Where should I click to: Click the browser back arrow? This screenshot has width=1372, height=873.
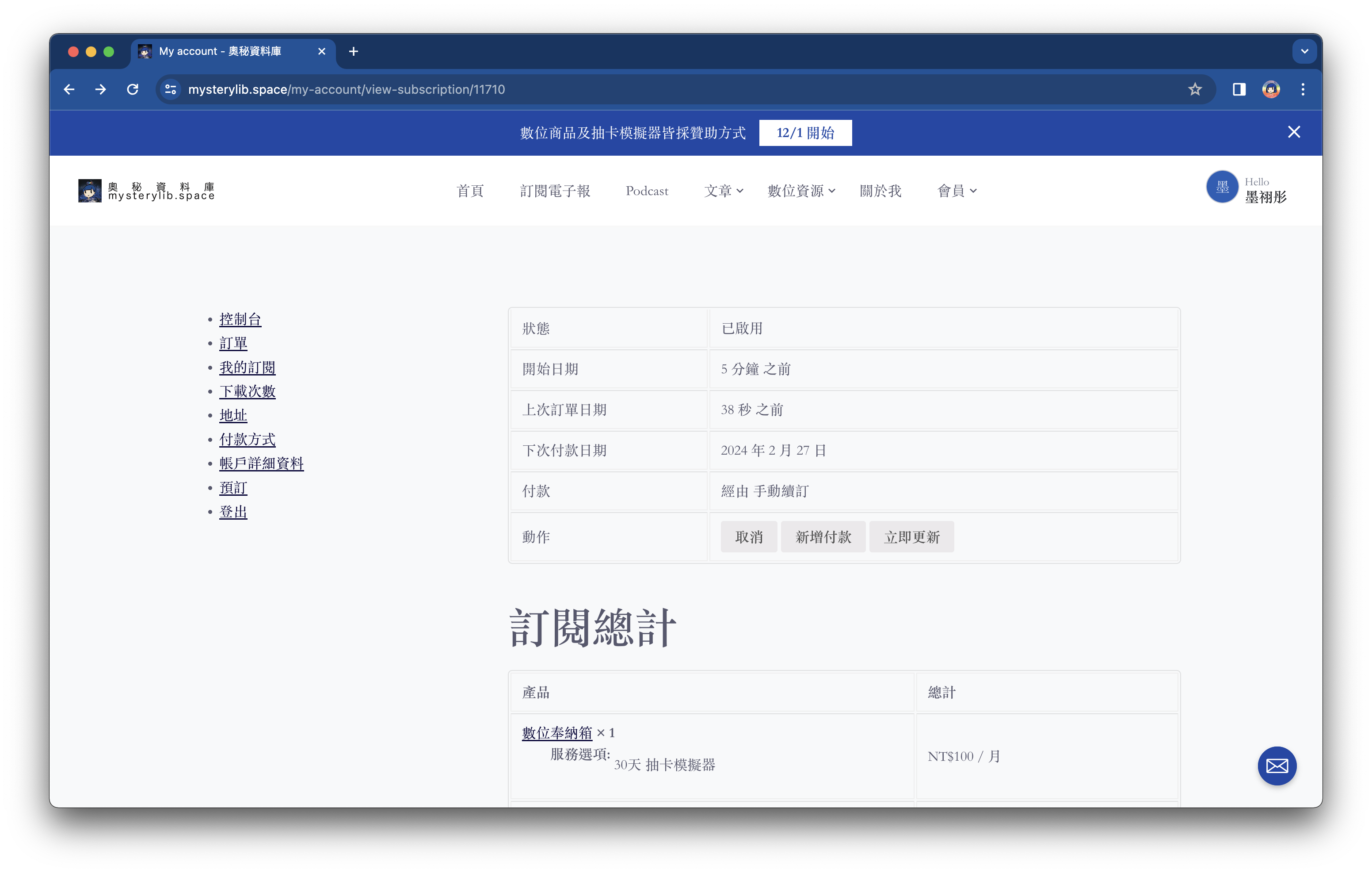(x=69, y=89)
